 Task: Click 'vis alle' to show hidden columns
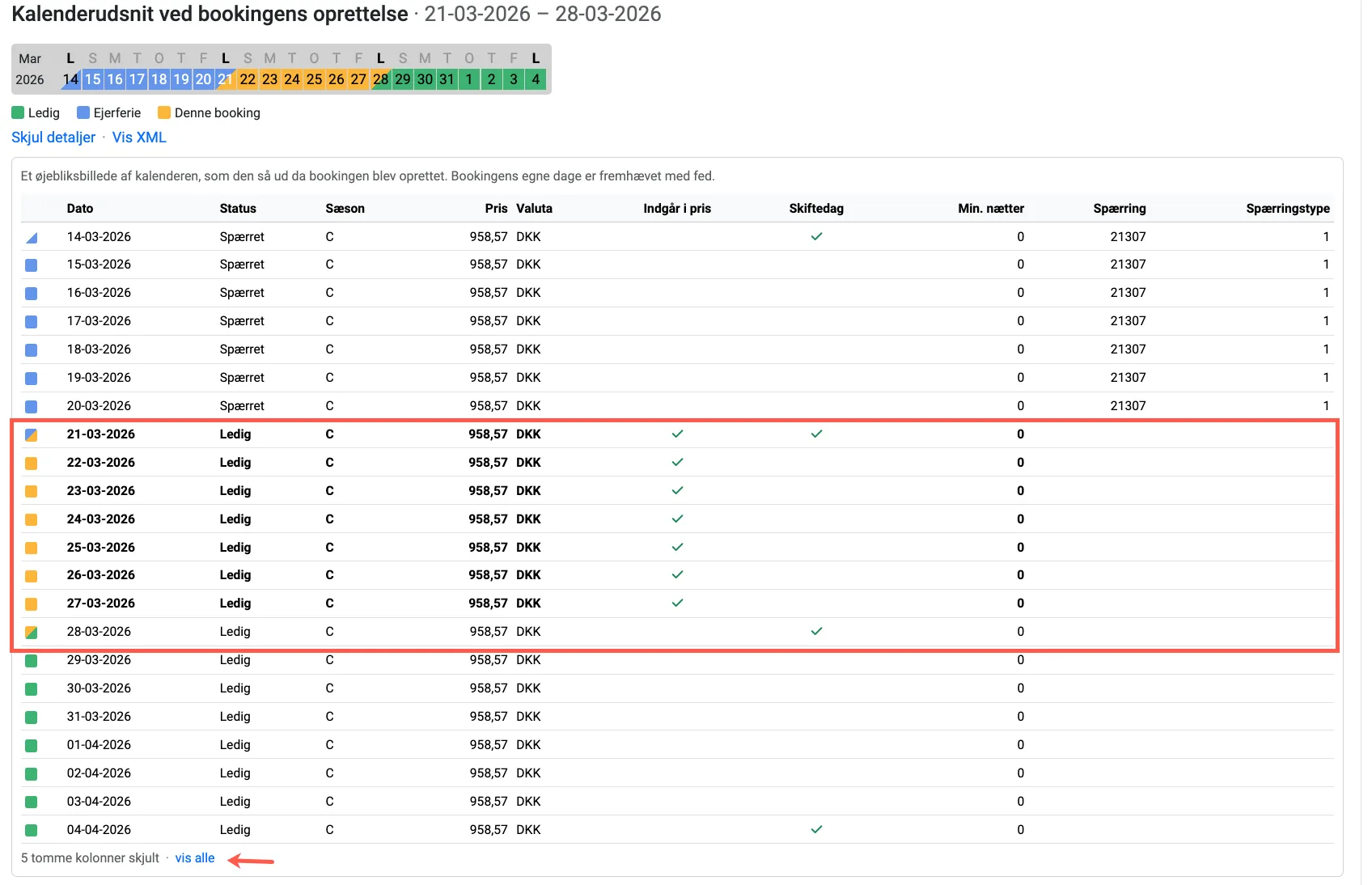(x=195, y=858)
